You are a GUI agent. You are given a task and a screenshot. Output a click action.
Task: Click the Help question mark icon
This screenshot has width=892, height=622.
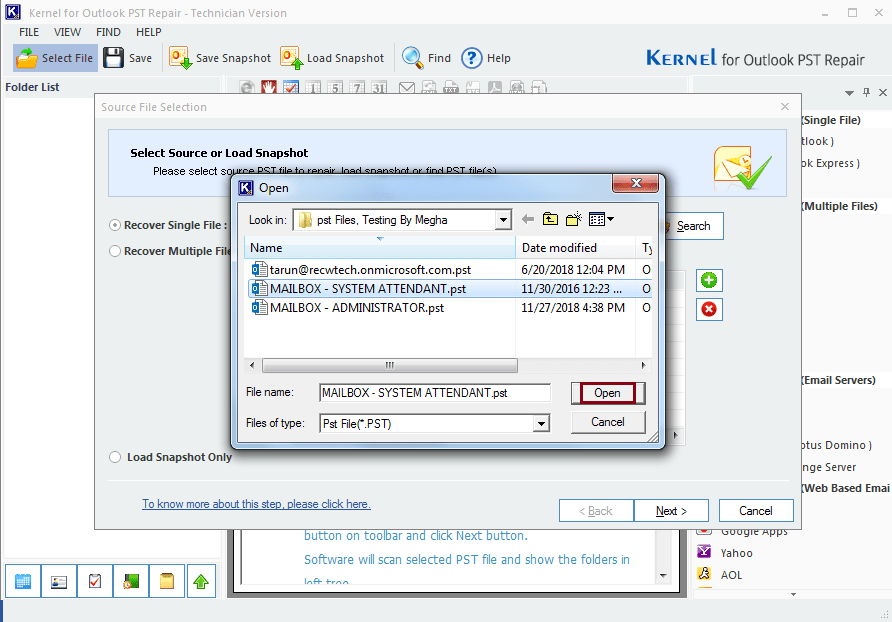tap(471, 58)
